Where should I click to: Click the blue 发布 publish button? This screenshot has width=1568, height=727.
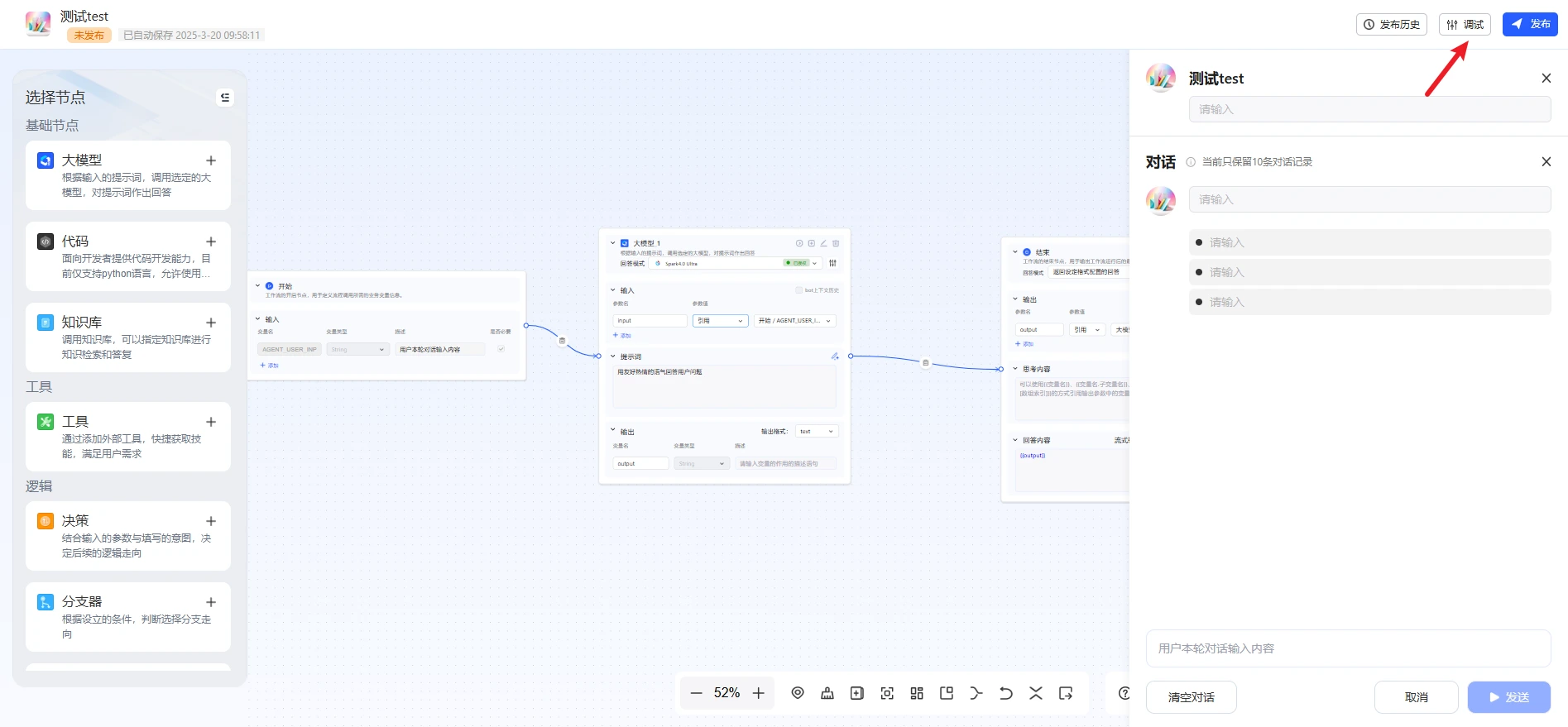[x=1529, y=25]
